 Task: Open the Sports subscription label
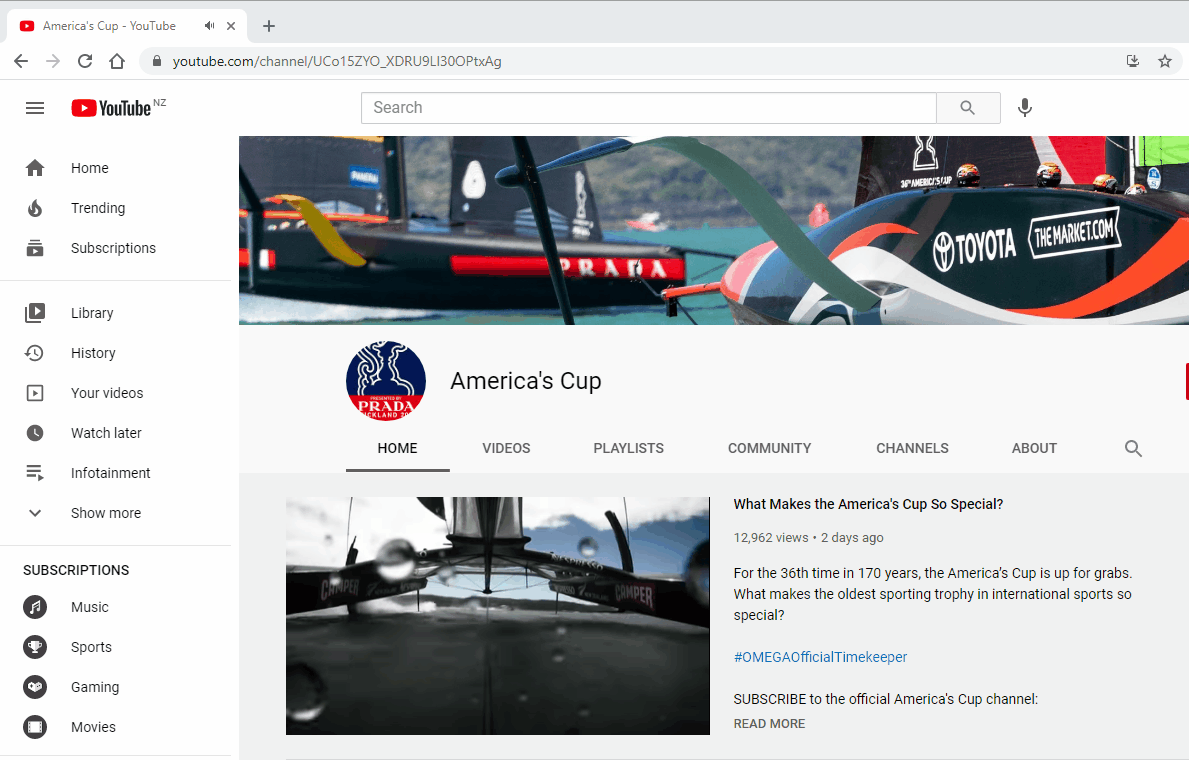click(91, 647)
